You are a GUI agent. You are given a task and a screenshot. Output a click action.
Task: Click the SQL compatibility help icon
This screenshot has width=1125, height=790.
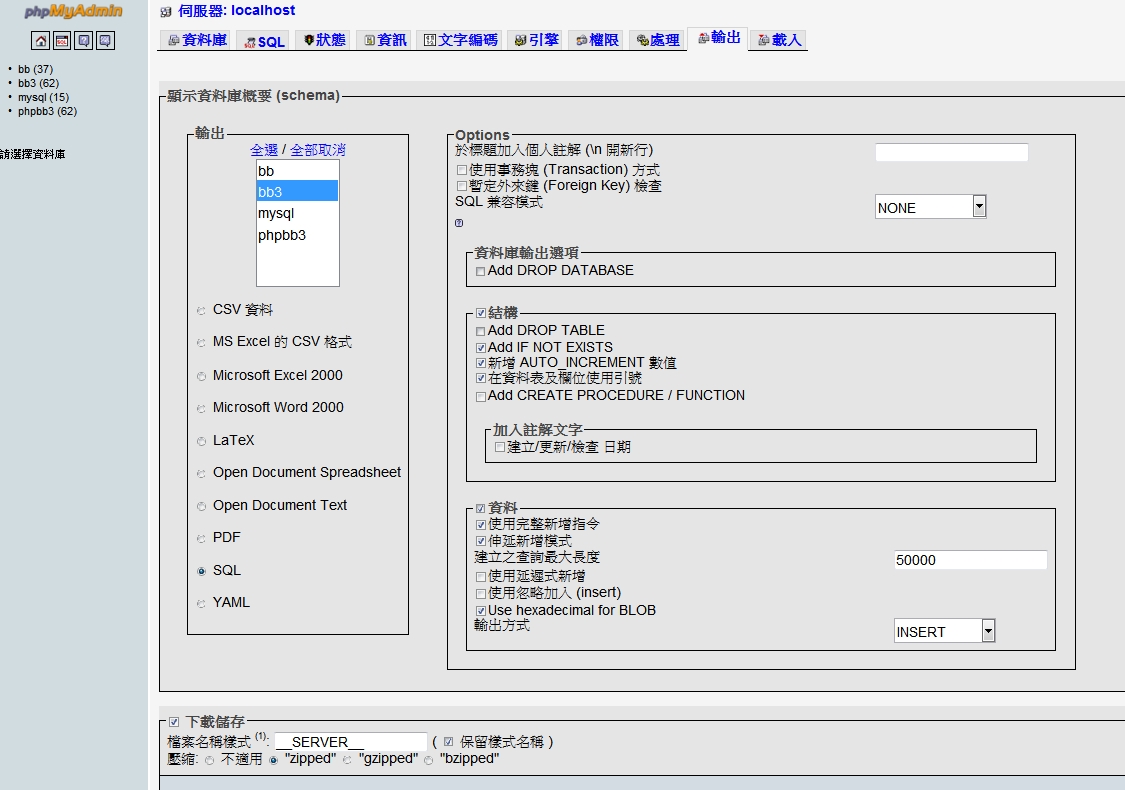(459, 222)
